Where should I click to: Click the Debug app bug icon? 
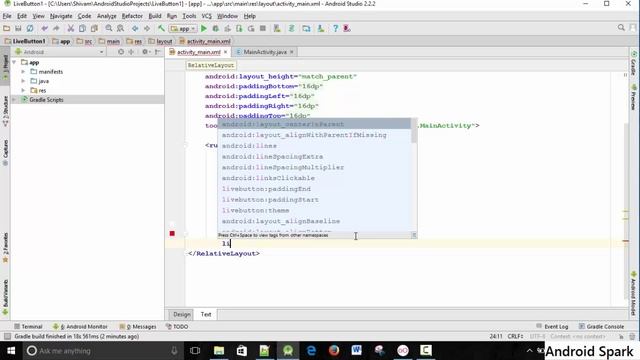click(x=216, y=28)
